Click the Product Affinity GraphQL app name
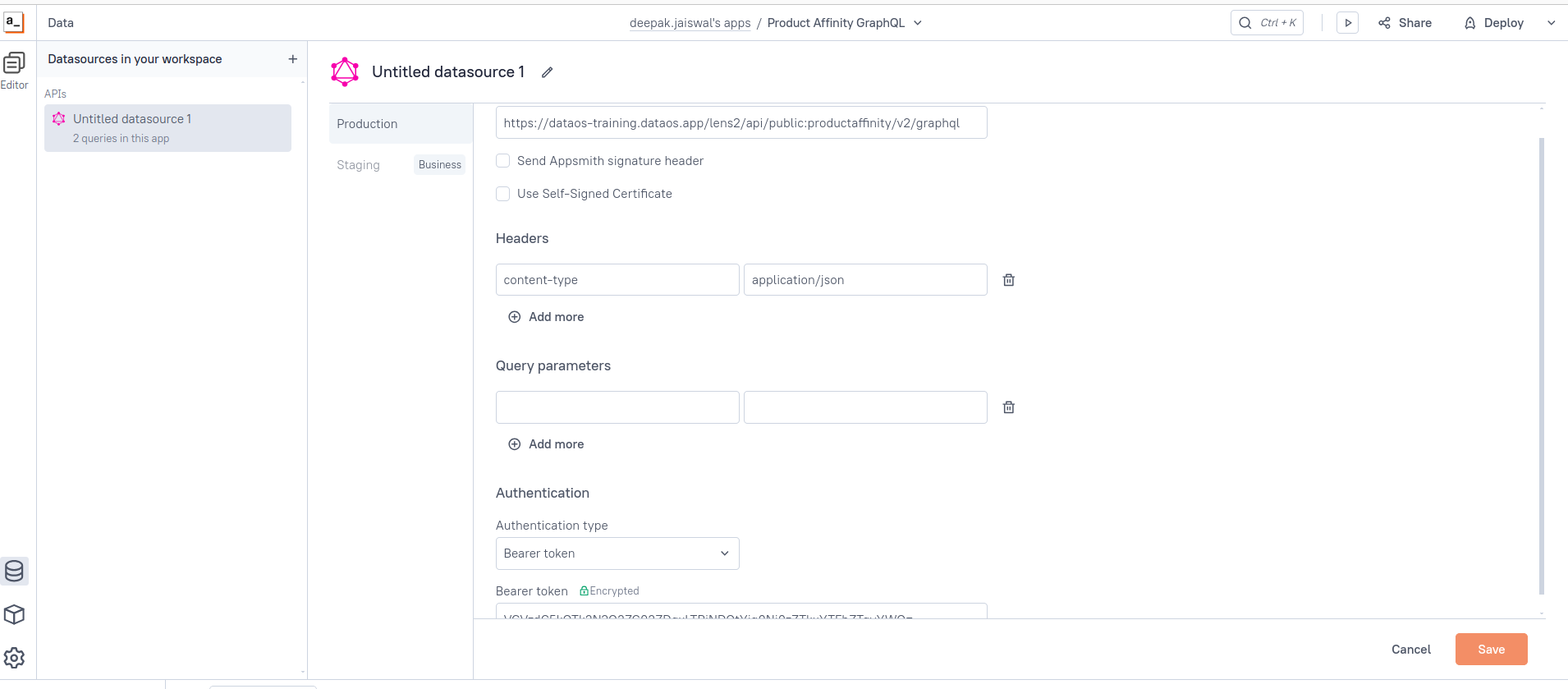The height and width of the screenshot is (689, 1568). pyautogui.click(x=836, y=23)
